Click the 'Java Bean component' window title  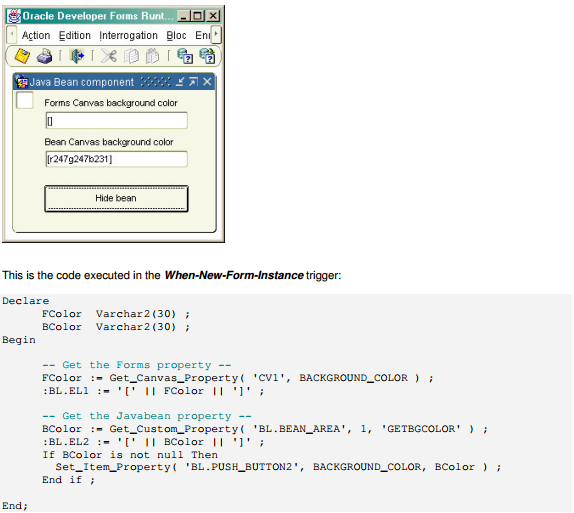(x=82, y=82)
